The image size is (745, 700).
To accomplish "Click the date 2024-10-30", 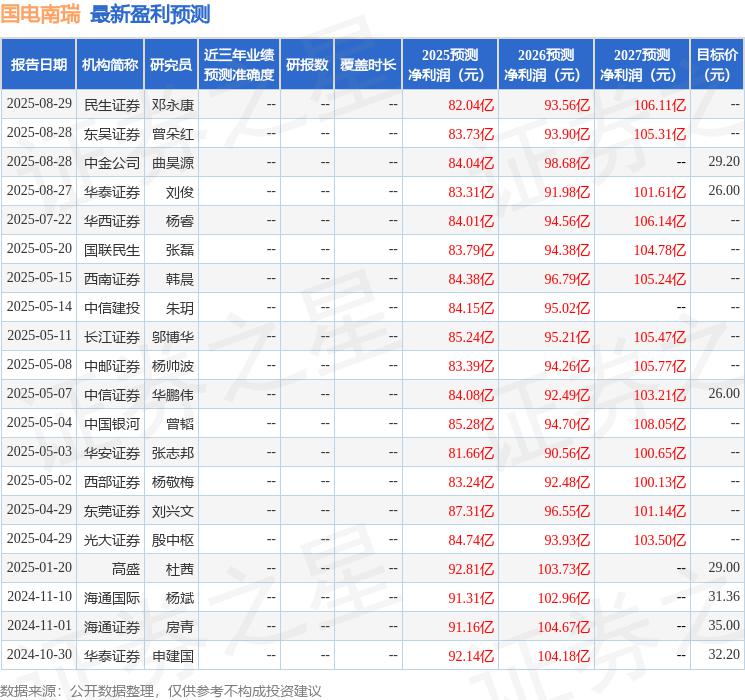I will [39, 654].
